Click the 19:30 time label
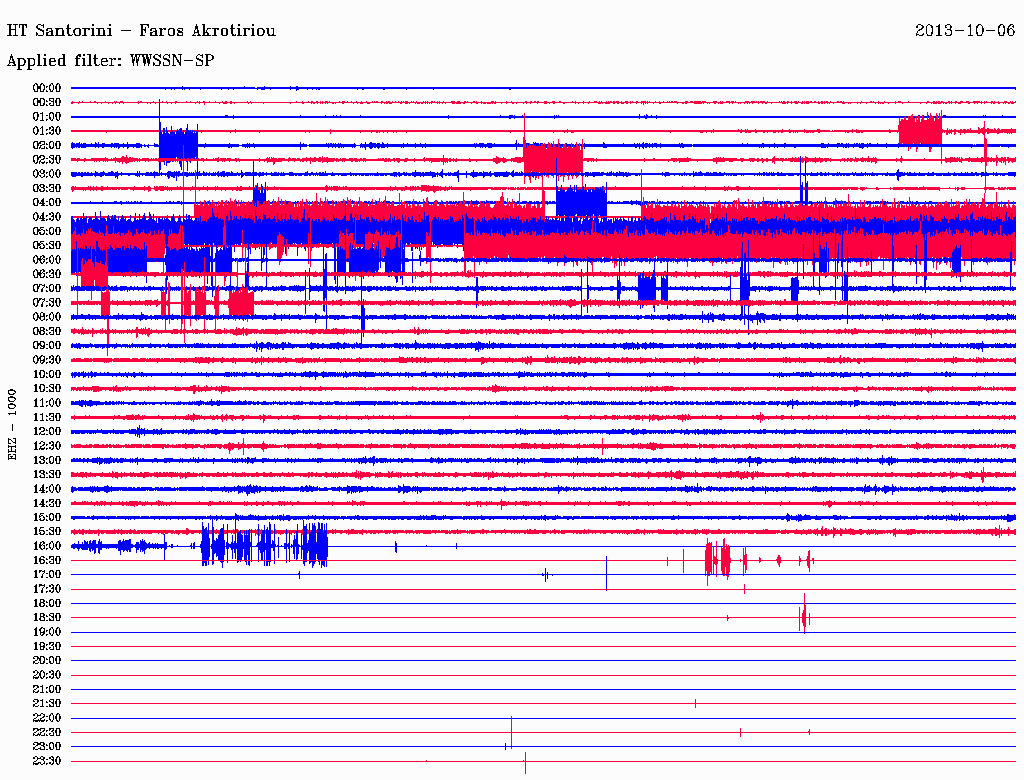This screenshot has height=780, width=1024. pos(47,647)
